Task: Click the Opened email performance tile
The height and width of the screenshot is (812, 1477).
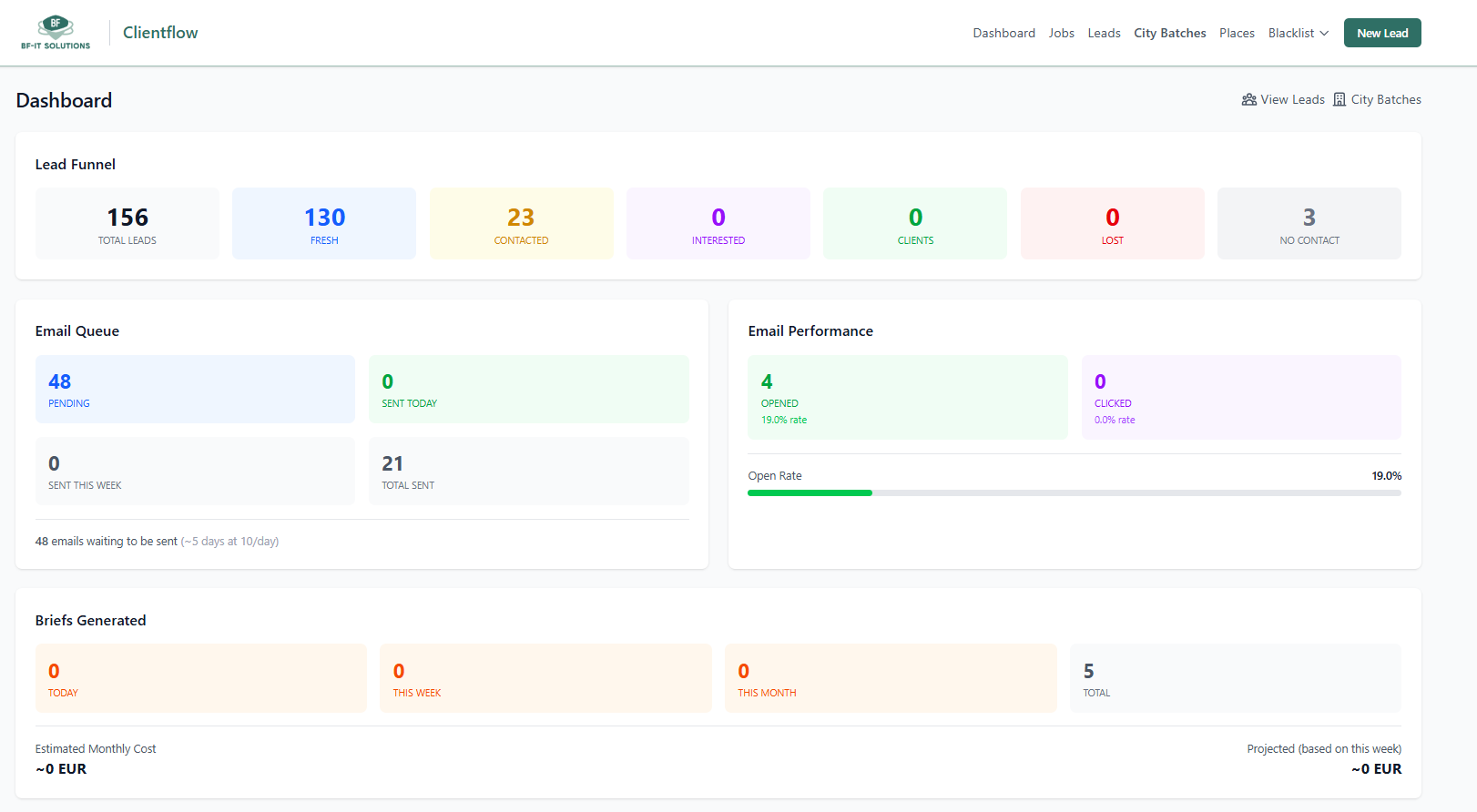Action: point(907,398)
